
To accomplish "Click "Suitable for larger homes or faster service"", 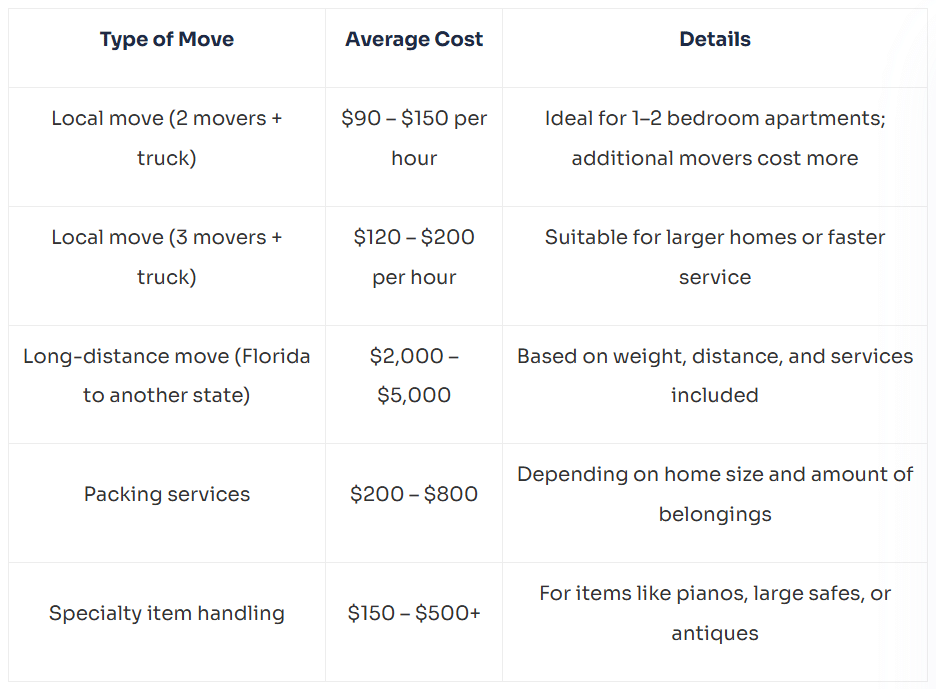I will pos(715,257).
